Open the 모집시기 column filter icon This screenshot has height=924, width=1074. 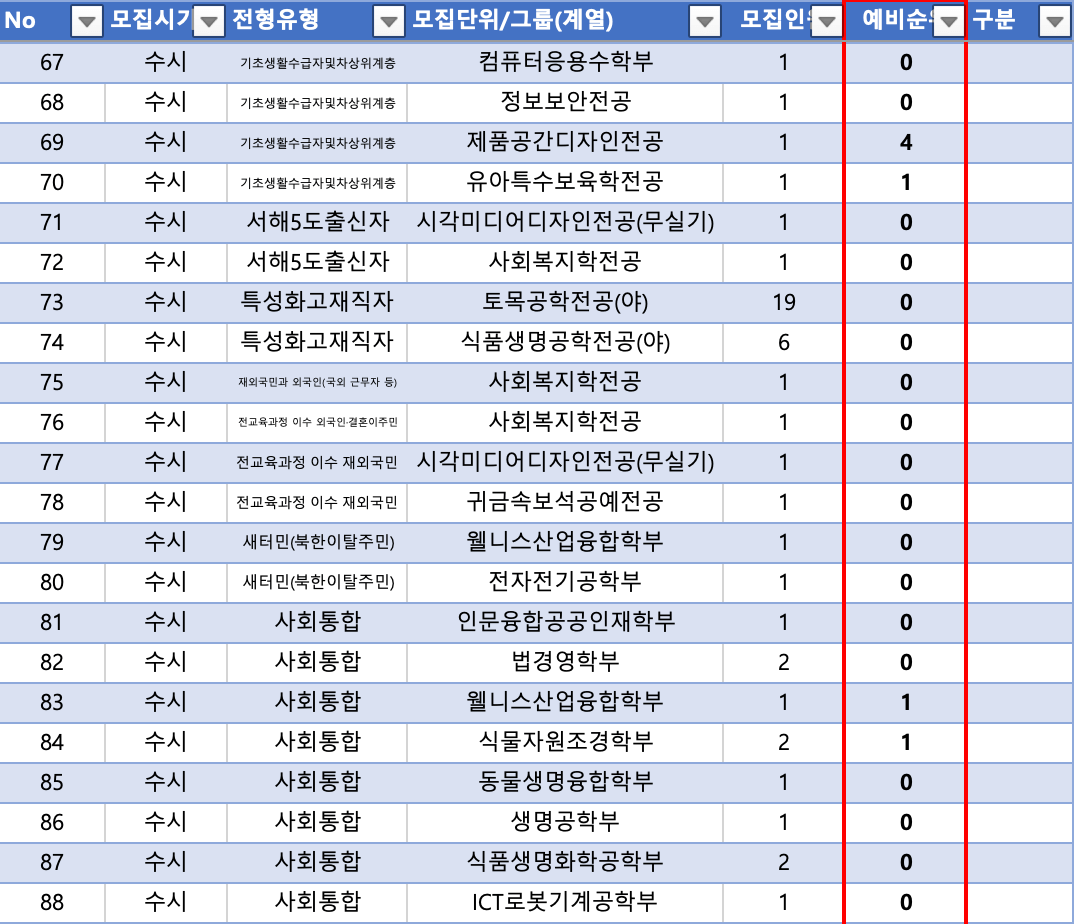coord(207,22)
